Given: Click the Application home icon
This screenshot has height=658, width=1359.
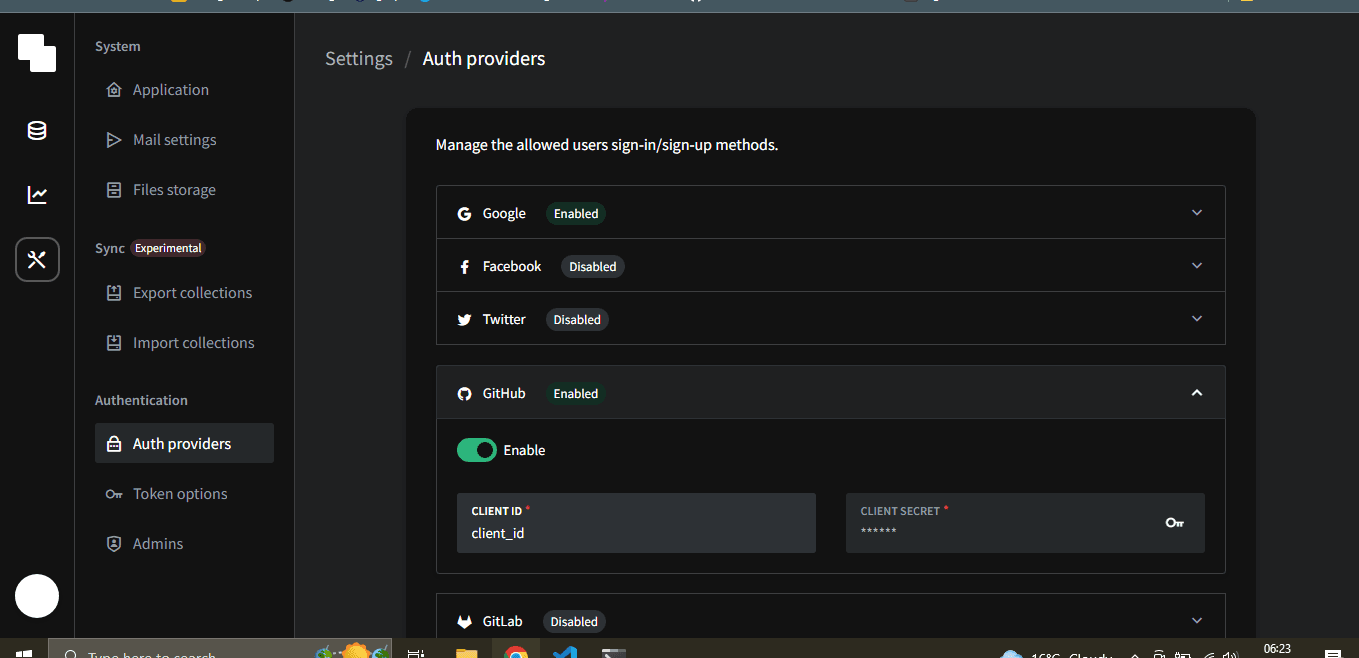Looking at the screenshot, I should tap(114, 90).
